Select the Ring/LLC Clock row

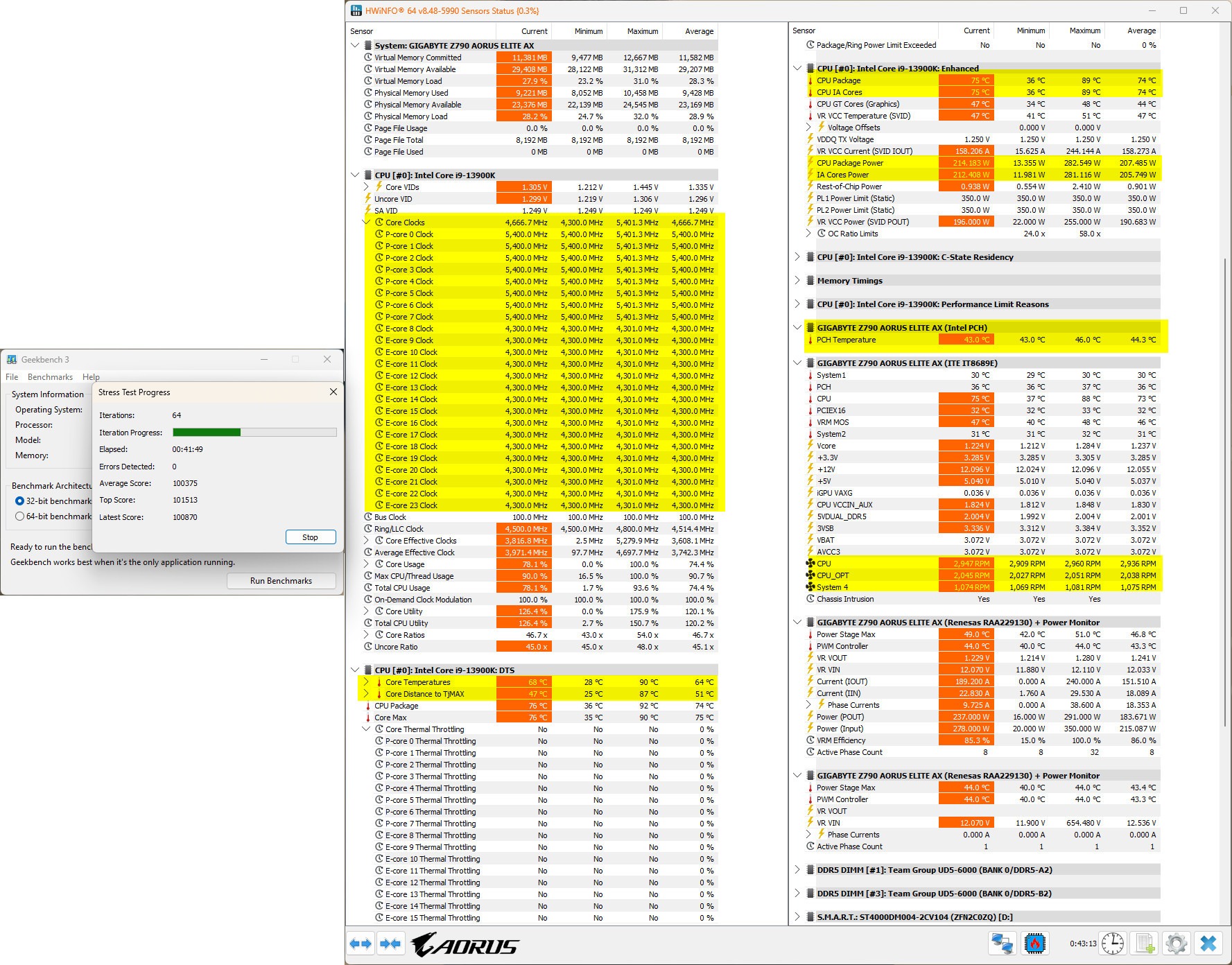pyautogui.click(x=539, y=529)
